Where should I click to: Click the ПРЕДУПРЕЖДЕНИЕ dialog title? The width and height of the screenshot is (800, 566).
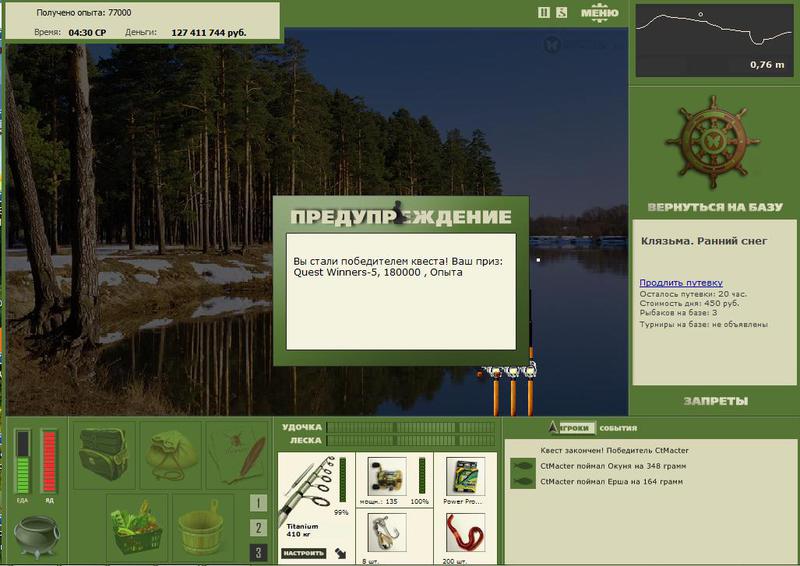coord(401,217)
